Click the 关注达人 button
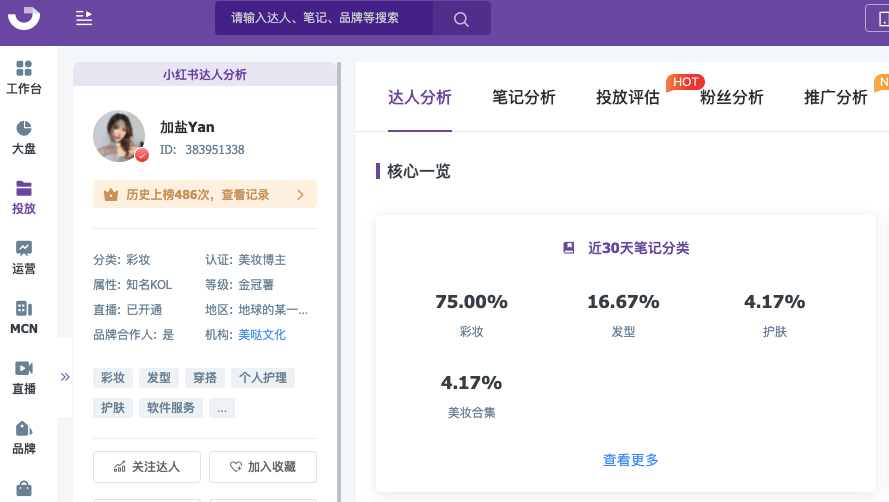Image resolution: width=889 pixels, height=502 pixels. pyautogui.click(x=147, y=466)
